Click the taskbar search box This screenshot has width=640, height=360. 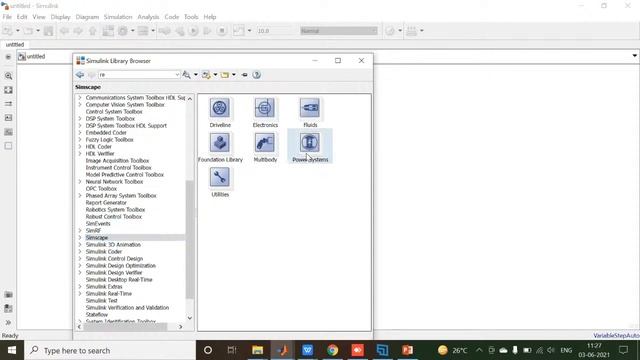point(110,350)
